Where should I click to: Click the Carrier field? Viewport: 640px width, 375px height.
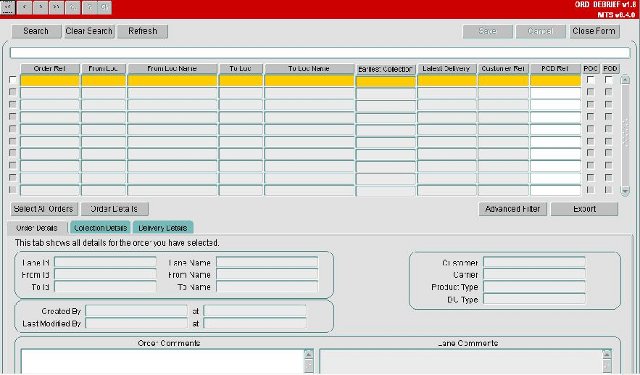click(x=534, y=274)
